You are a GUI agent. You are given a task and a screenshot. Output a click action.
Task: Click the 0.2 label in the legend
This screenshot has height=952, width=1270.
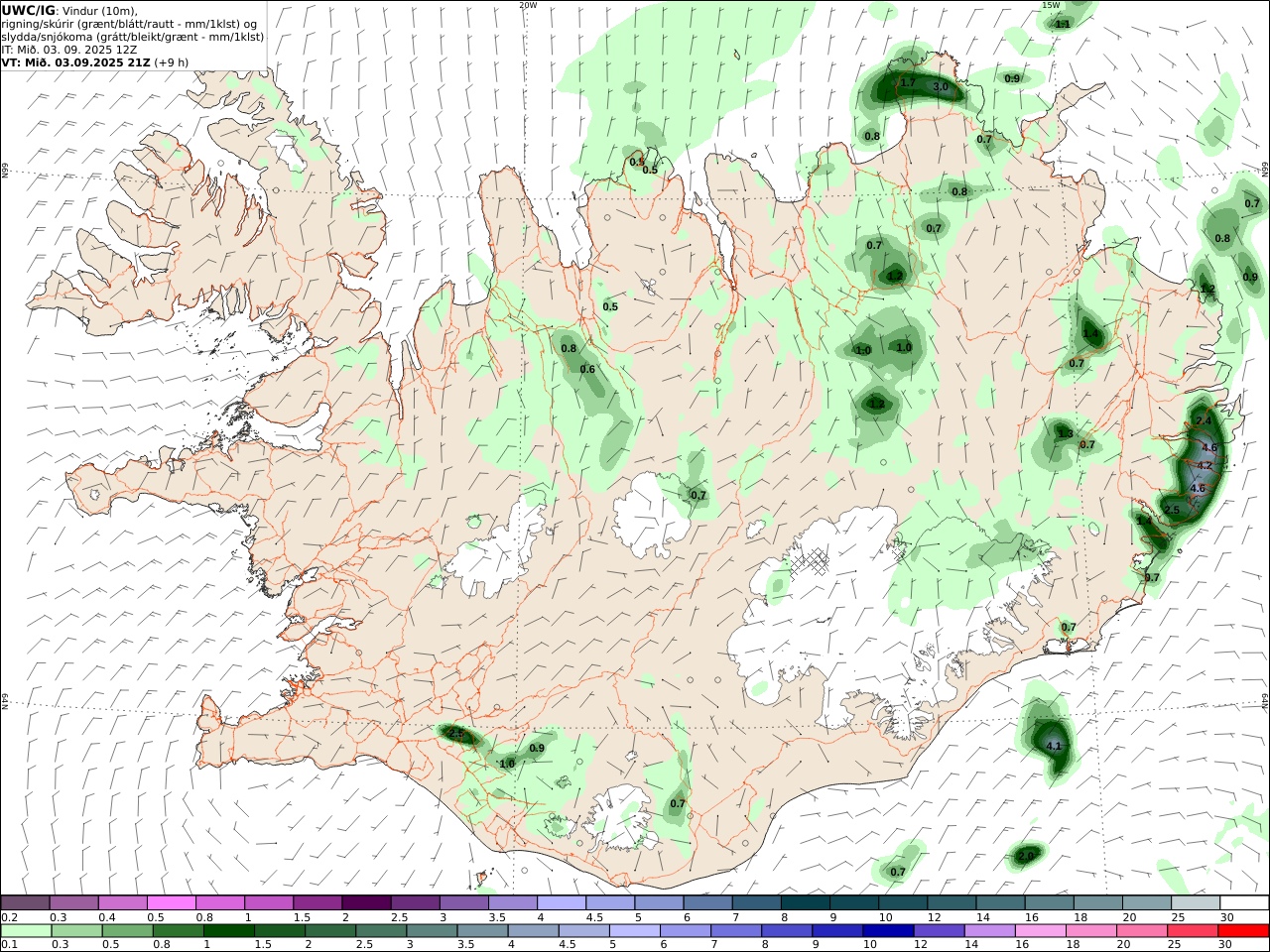[9, 916]
